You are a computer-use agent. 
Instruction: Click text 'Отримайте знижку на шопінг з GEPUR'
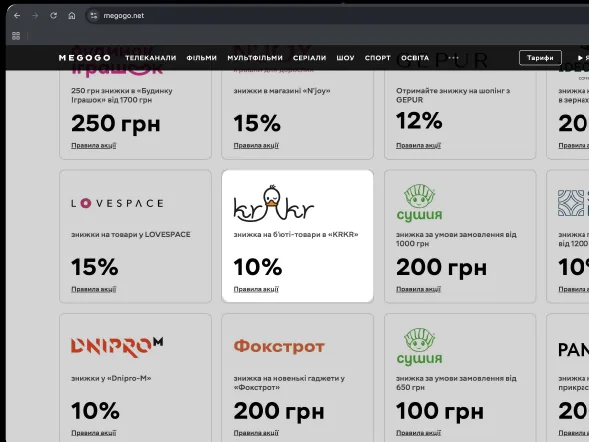(453, 95)
